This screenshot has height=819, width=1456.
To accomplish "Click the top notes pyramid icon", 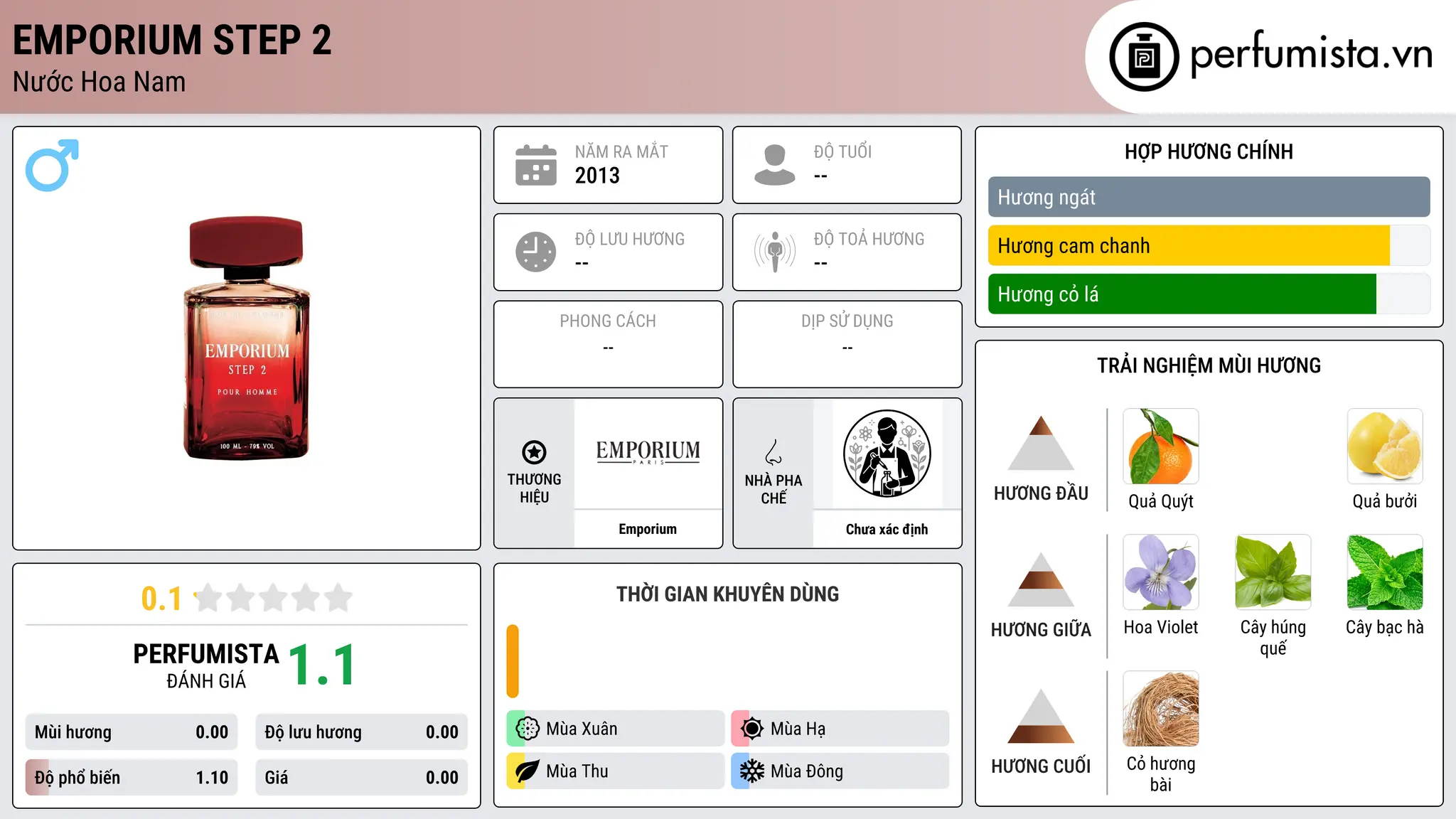I will click(1041, 443).
